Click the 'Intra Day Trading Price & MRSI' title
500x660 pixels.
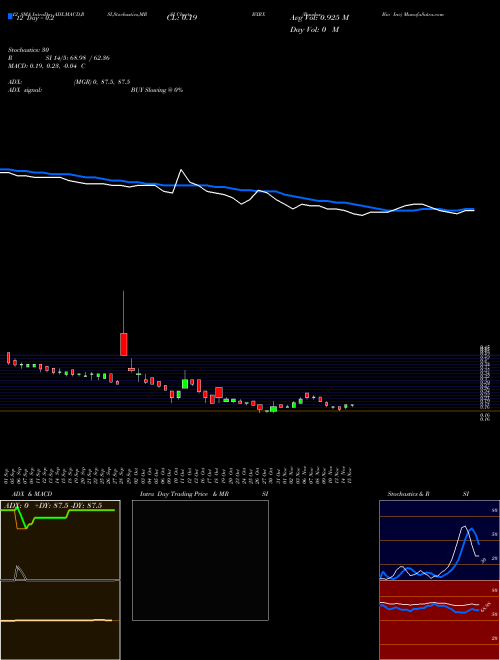(x=204, y=494)
